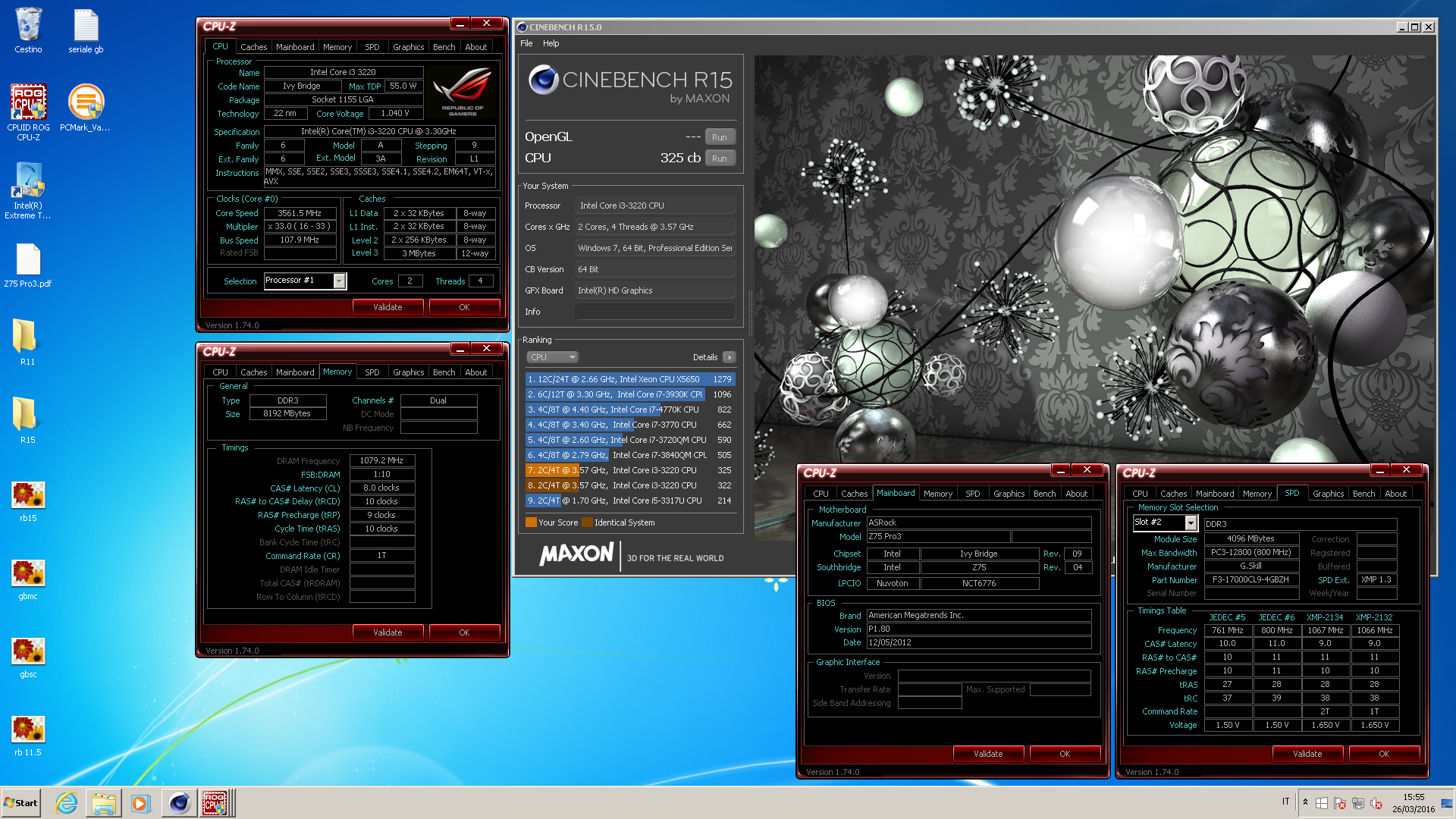Image resolution: width=1456 pixels, height=819 pixels.
Task: Click the CPU Name field Intel Core i3 3220
Action: pyautogui.click(x=343, y=73)
